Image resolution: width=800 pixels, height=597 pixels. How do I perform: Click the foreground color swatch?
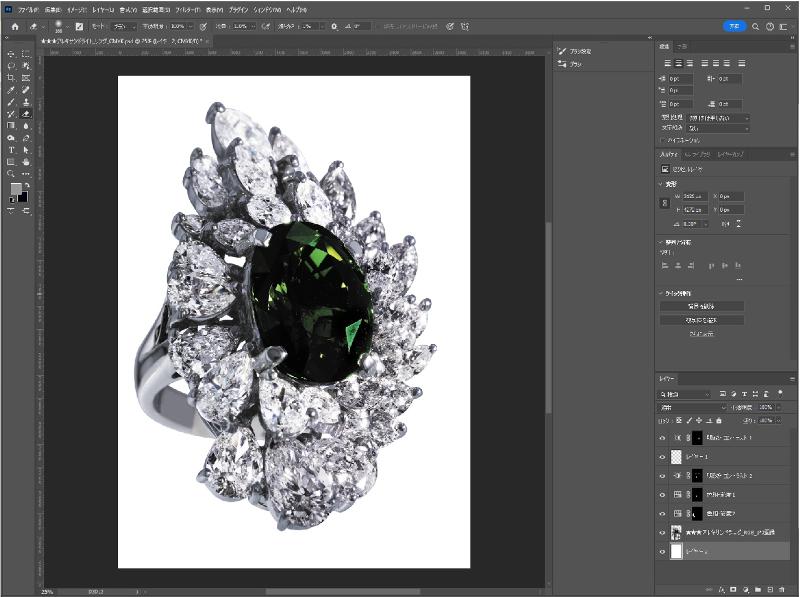click(16, 189)
